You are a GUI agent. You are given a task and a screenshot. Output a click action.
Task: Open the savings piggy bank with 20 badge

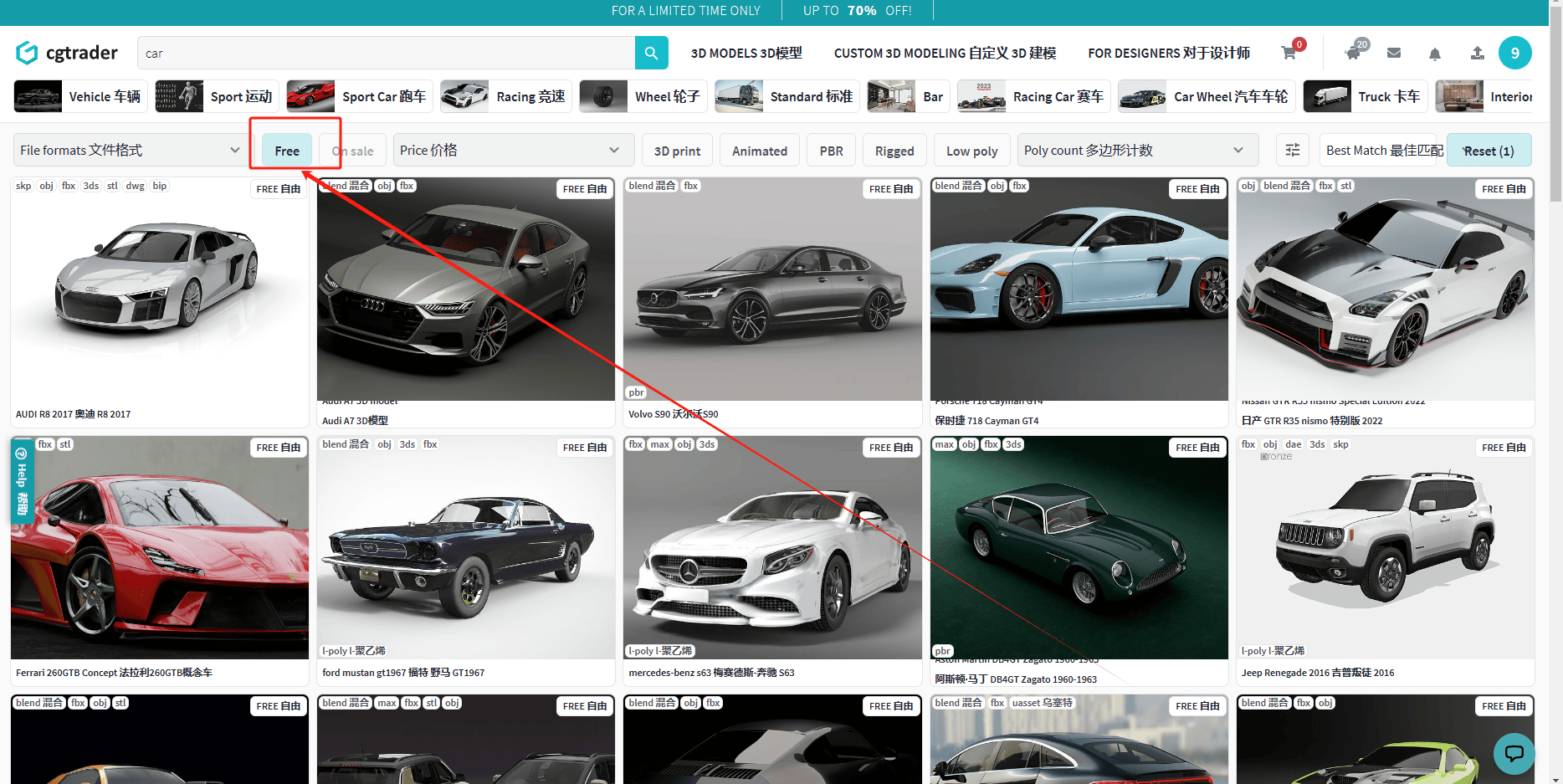tap(1353, 52)
